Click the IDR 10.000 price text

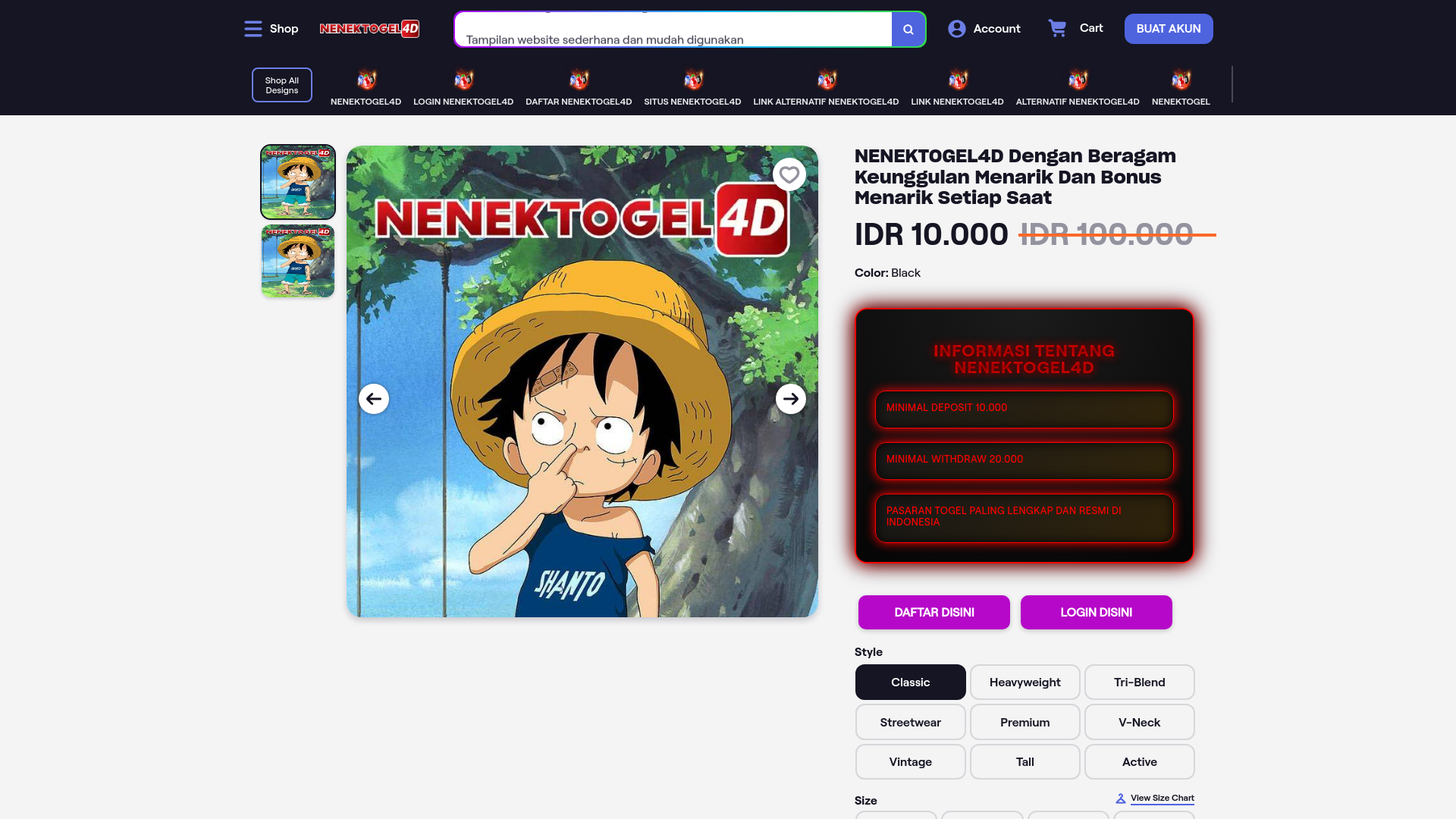(931, 234)
